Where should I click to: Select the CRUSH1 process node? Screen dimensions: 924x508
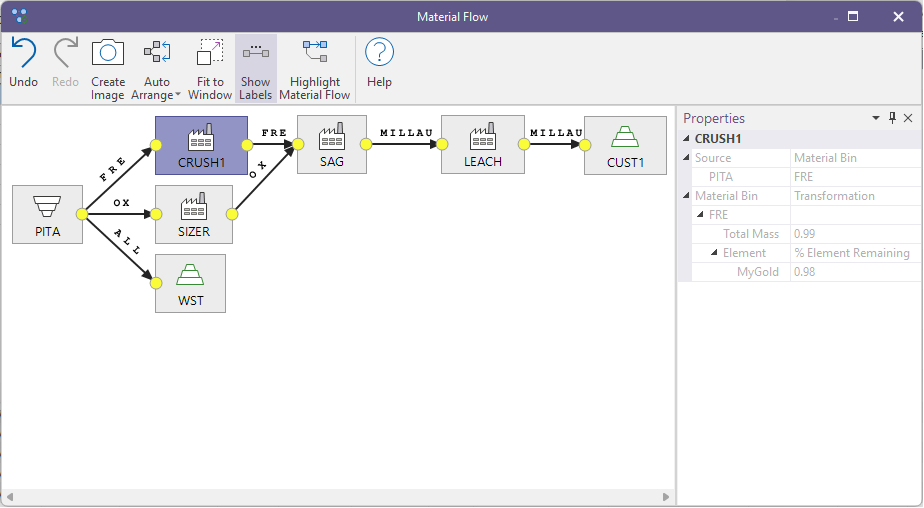coord(202,146)
